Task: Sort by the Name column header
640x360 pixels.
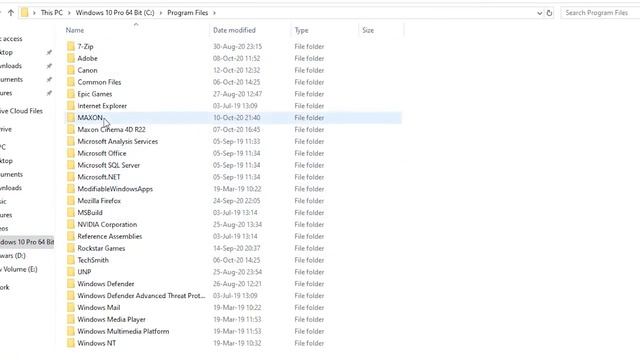Action: click(75, 30)
